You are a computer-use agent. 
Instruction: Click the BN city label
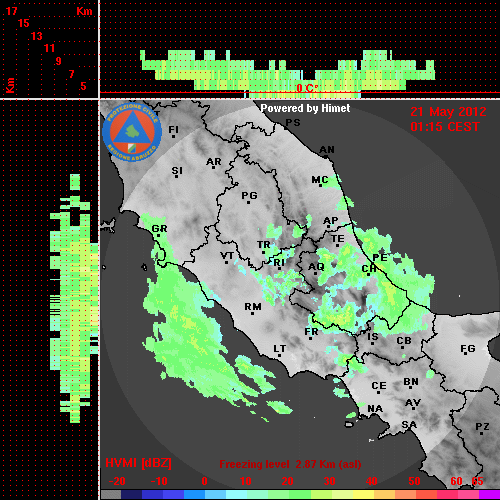click(411, 382)
